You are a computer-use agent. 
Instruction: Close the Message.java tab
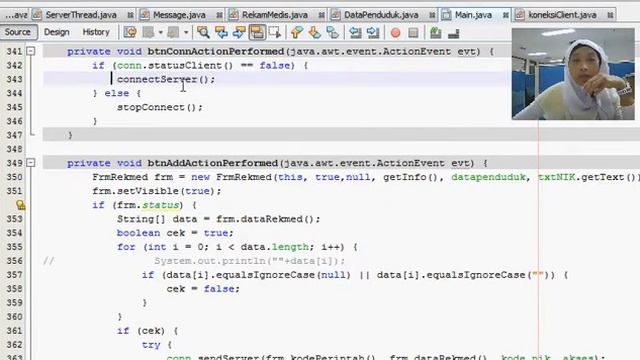pyautogui.click(x=219, y=15)
